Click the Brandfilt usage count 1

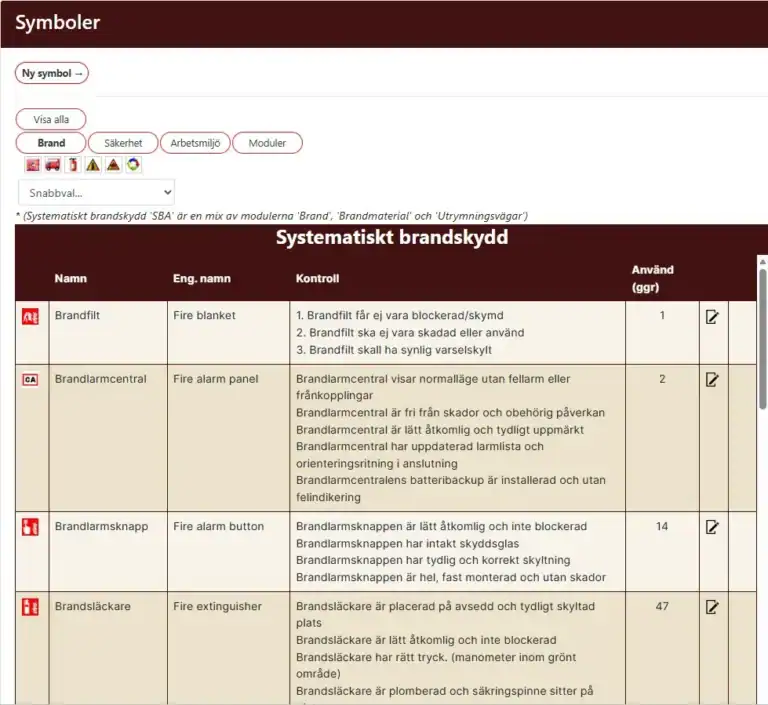coord(662,315)
